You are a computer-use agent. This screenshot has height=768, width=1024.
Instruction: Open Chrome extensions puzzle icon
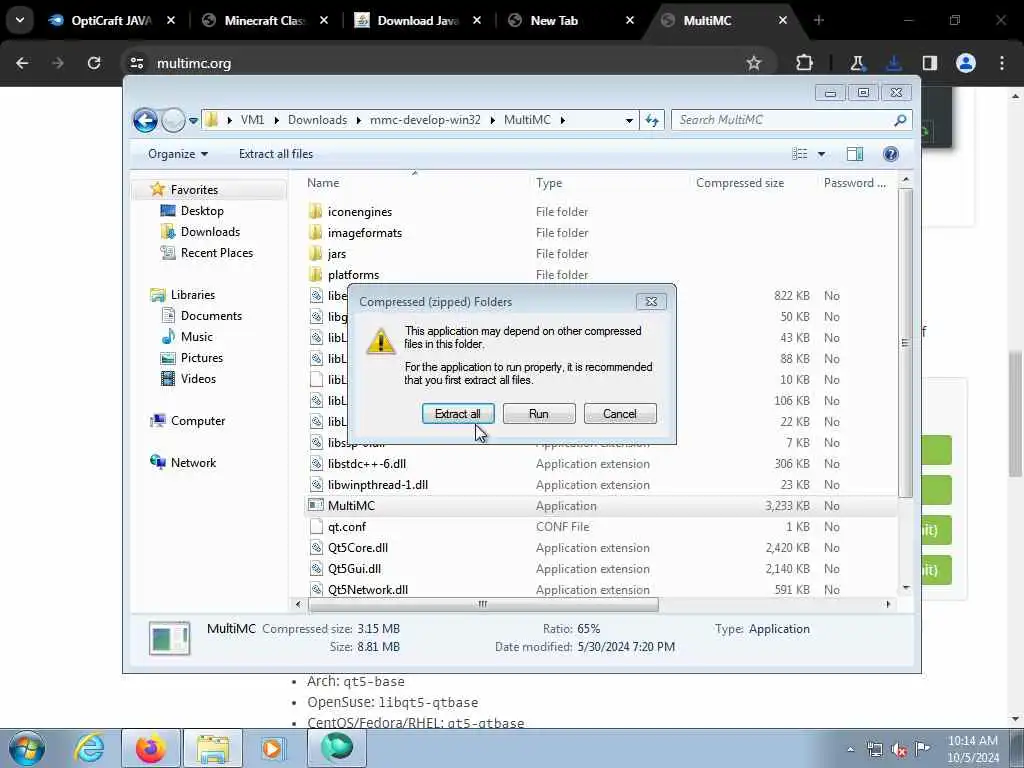point(805,63)
